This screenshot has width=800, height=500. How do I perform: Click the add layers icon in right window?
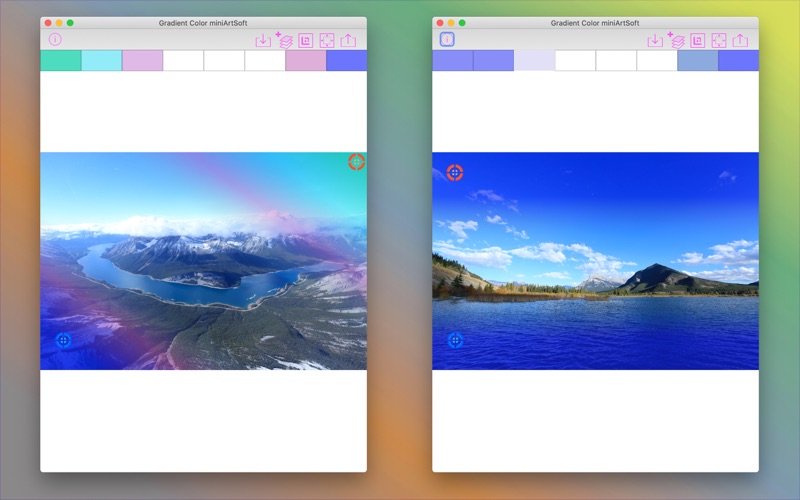pos(676,40)
